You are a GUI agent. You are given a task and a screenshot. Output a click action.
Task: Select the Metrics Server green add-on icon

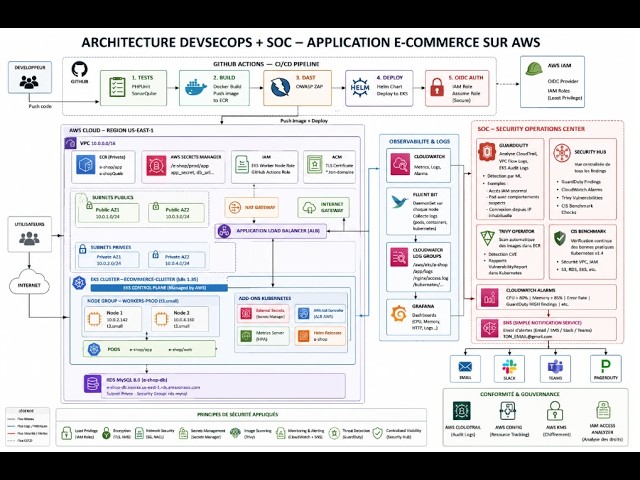[x=246, y=336]
